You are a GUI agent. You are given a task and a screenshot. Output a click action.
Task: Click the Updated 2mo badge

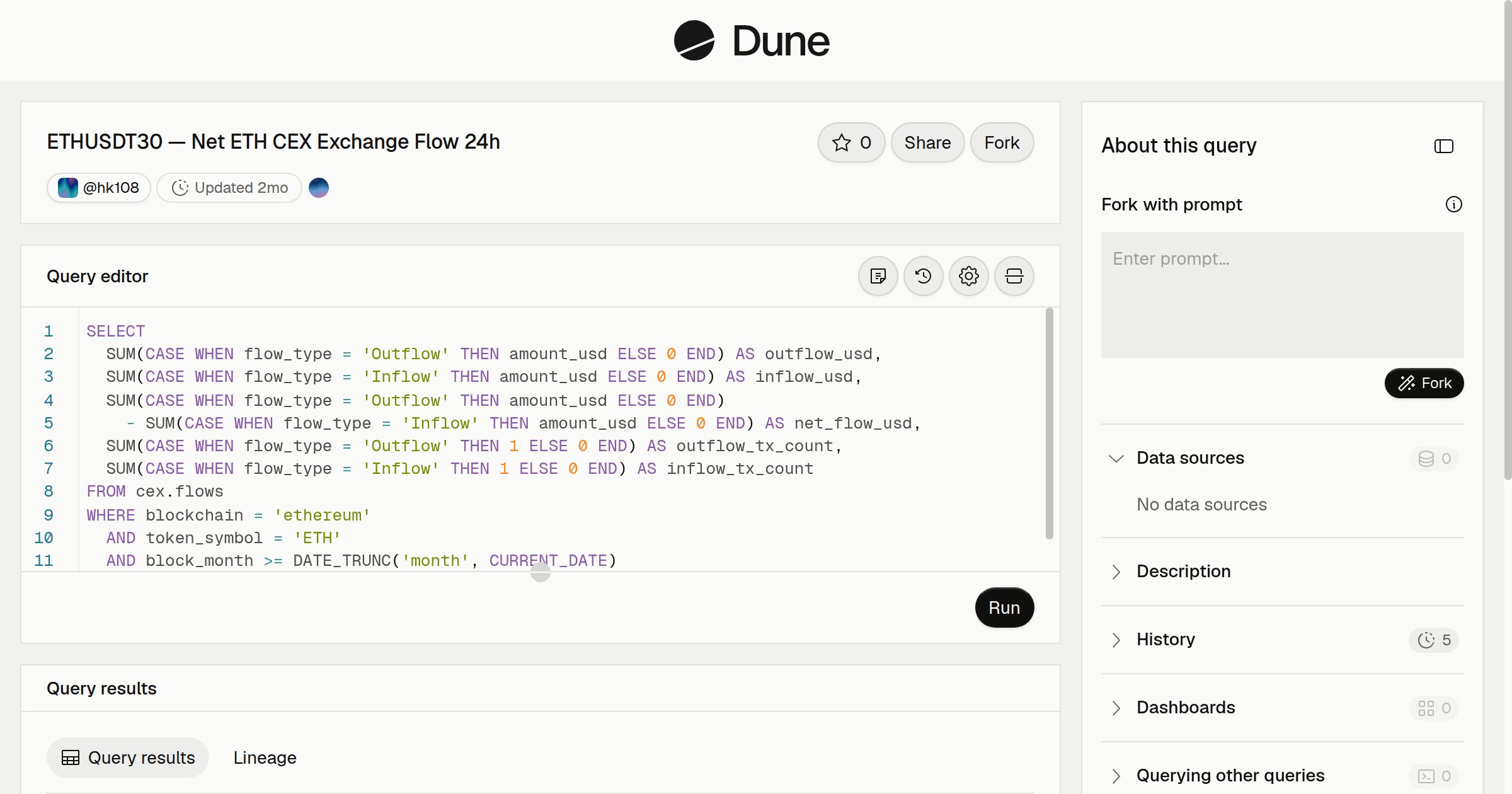pyautogui.click(x=229, y=188)
